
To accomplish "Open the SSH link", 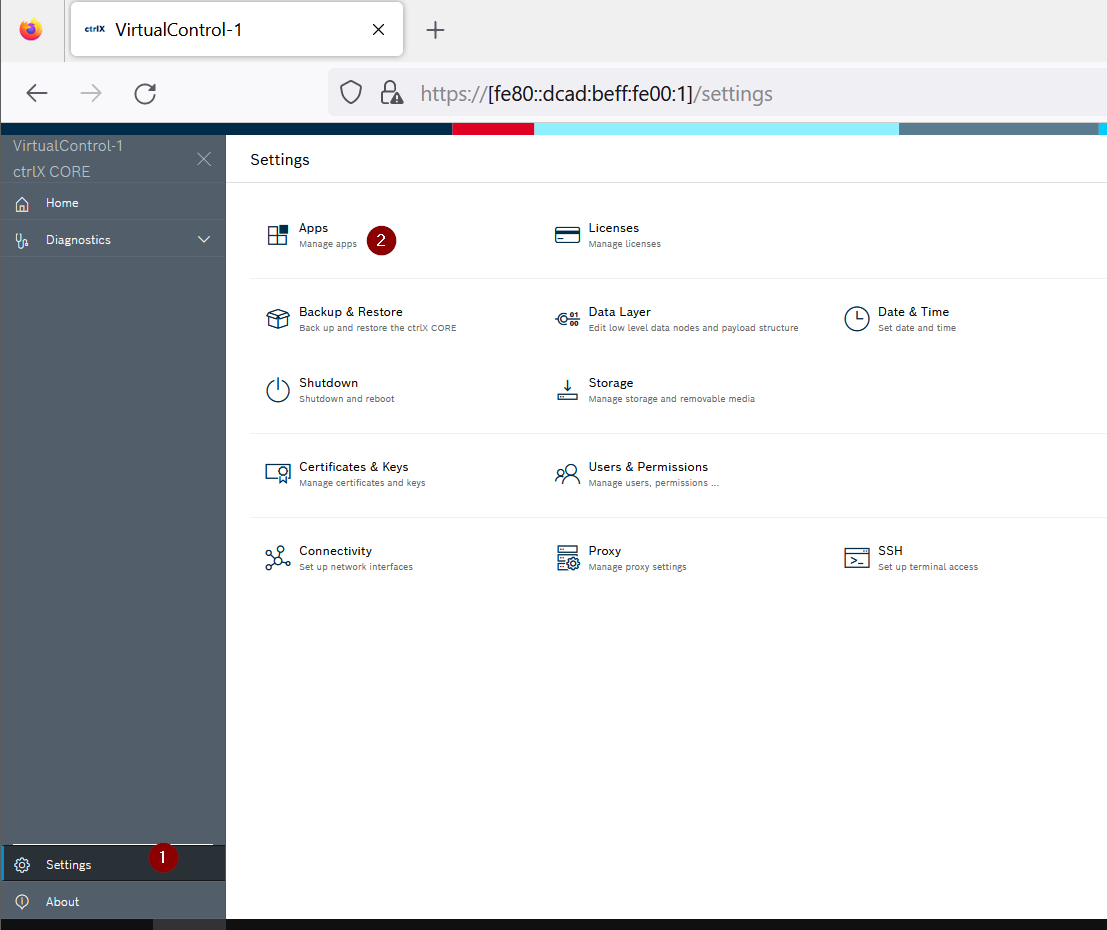I will click(890, 551).
